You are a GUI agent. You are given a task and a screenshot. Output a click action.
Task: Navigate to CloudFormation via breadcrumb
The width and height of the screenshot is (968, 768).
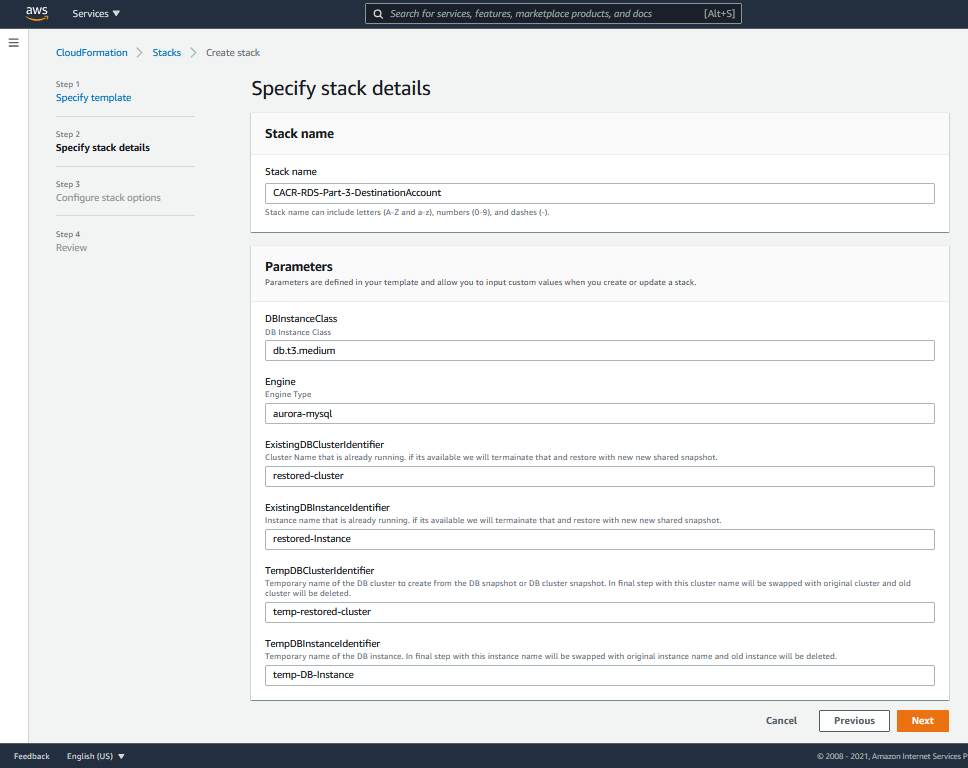[91, 52]
